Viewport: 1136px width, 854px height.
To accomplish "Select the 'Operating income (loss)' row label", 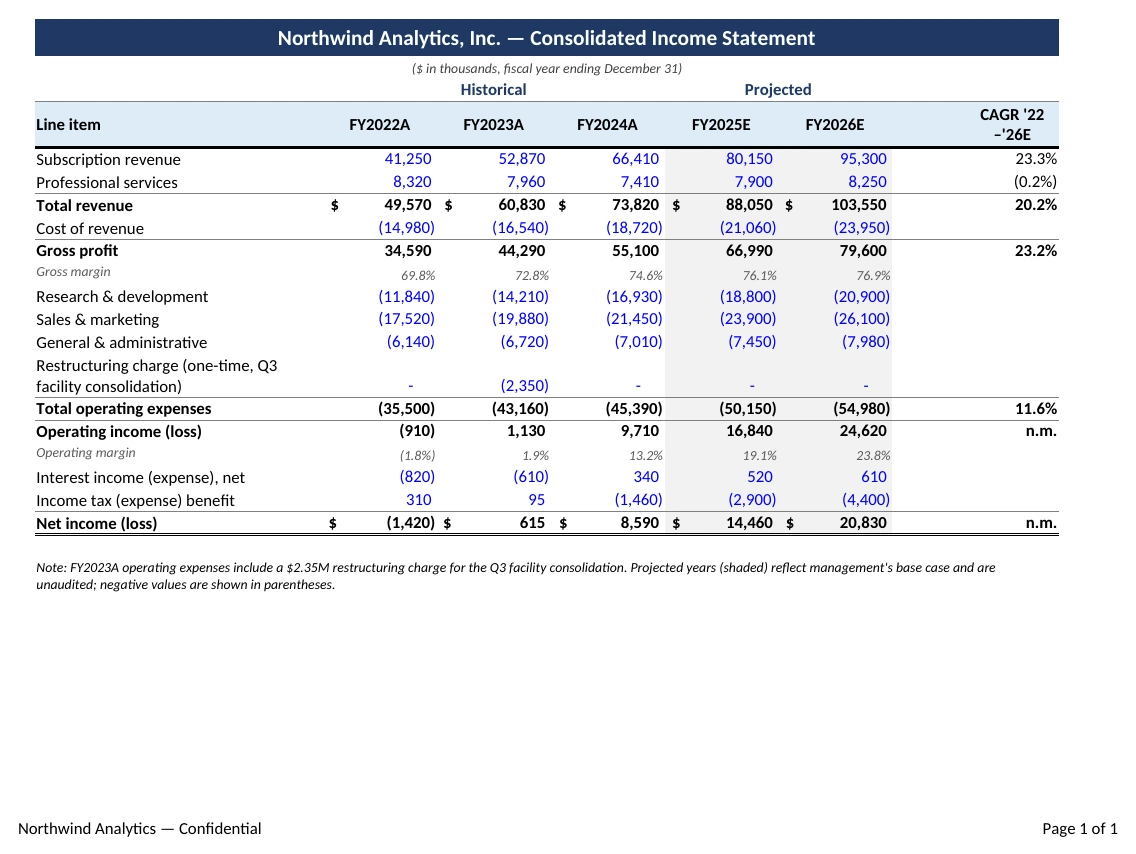I will tap(119, 432).
